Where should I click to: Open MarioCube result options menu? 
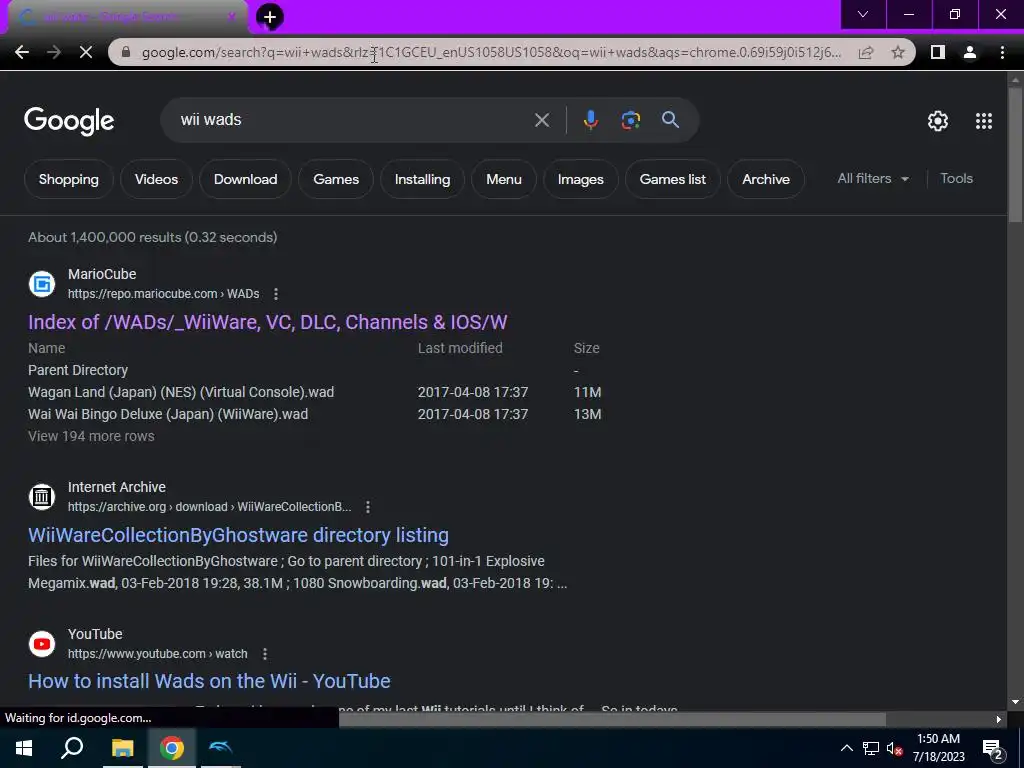coord(276,294)
